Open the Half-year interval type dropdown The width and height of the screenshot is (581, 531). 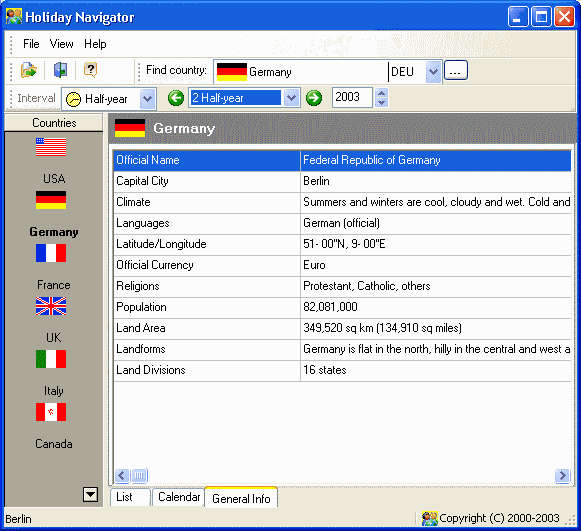click(x=147, y=99)
